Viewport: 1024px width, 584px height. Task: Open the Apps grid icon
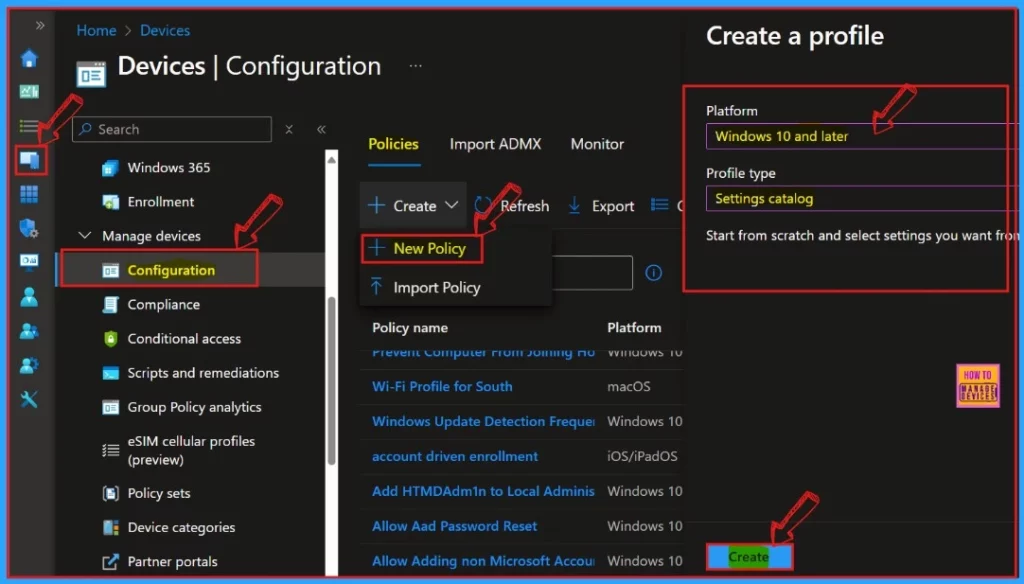29,194
